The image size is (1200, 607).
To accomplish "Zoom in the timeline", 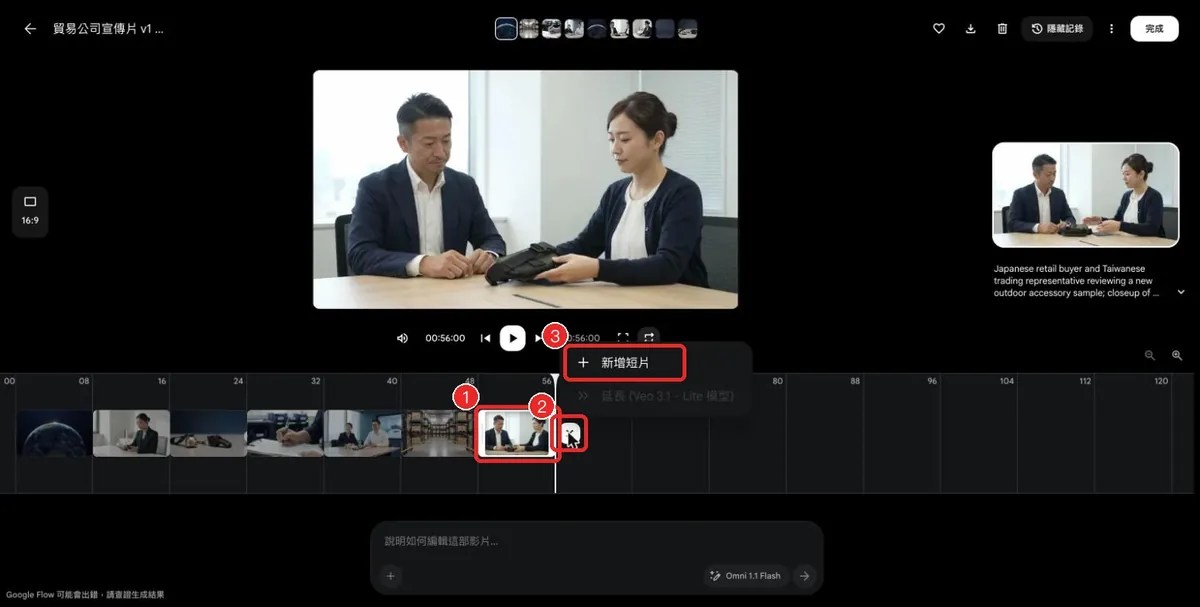I will [1177, 355].
